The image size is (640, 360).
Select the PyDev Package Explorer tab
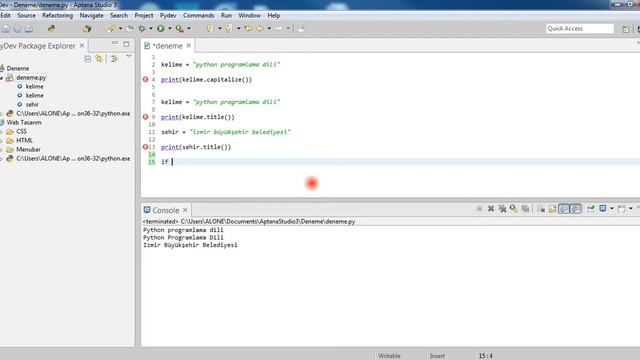(38, 46)
